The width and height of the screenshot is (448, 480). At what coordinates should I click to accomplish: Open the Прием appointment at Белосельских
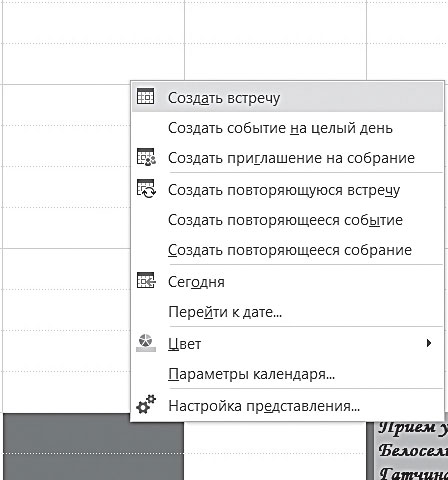[x=411, y=451]
